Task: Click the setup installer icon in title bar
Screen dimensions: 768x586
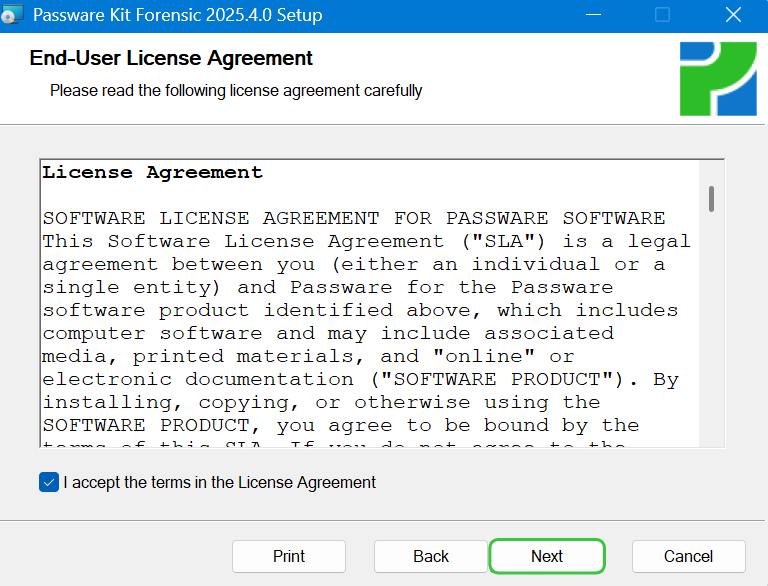Action: [x=11, y=15]
